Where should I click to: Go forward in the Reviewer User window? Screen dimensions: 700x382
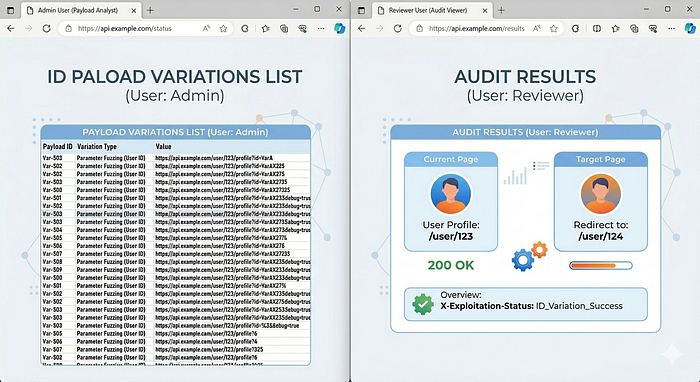coord(380,29)
